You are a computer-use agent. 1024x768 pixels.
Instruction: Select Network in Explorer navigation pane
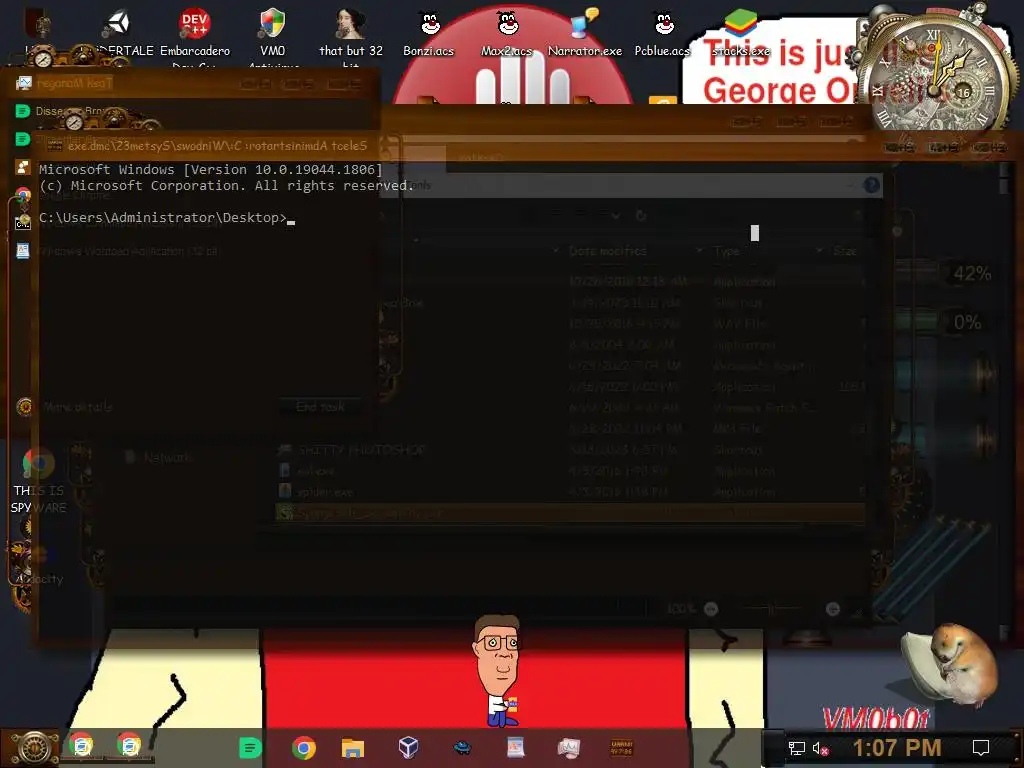[158, 457]
